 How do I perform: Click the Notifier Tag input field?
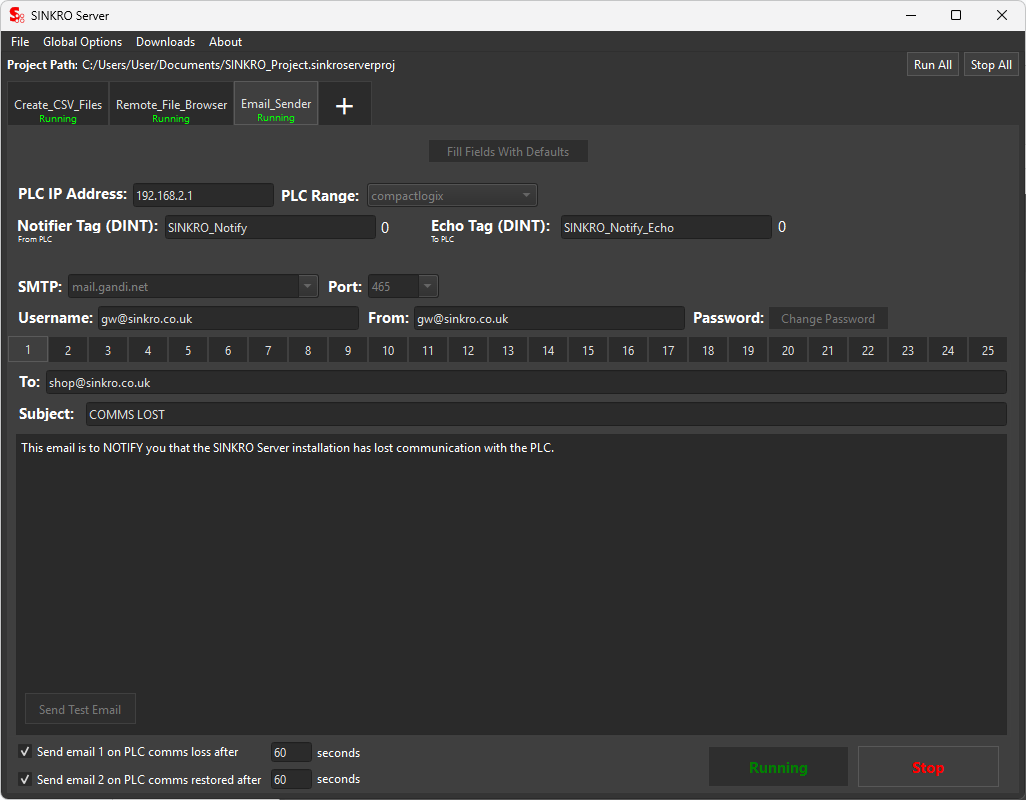[270, 228]
